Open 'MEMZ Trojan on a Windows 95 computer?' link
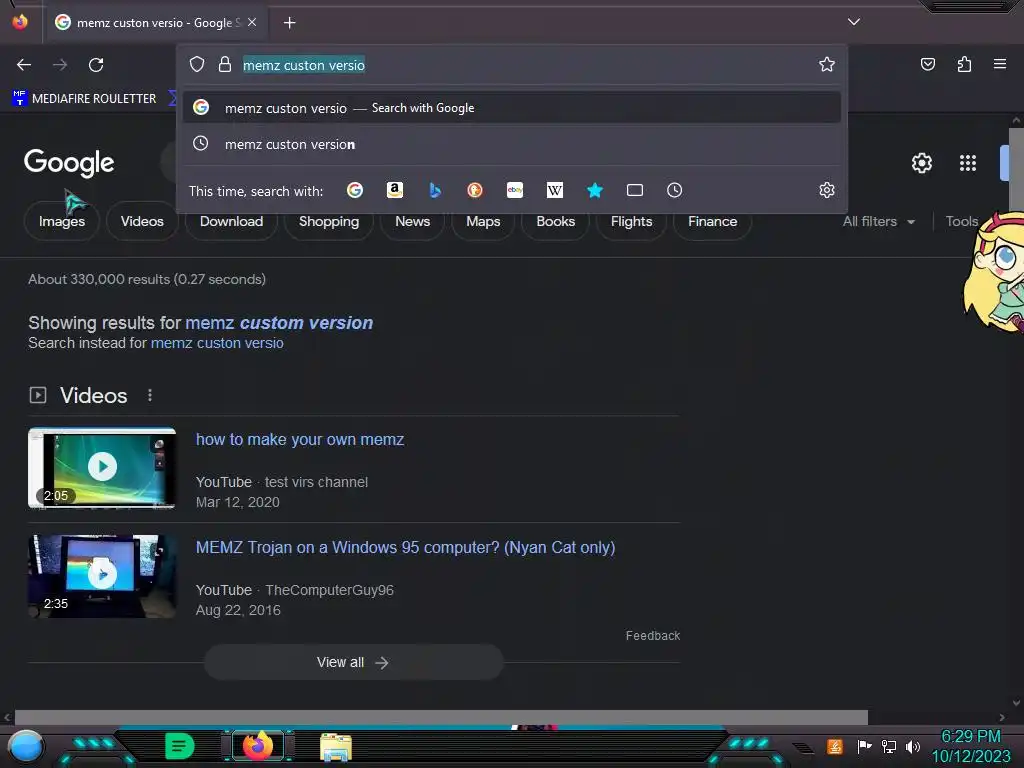The image size is (1024, 768). tap(406, 547)
